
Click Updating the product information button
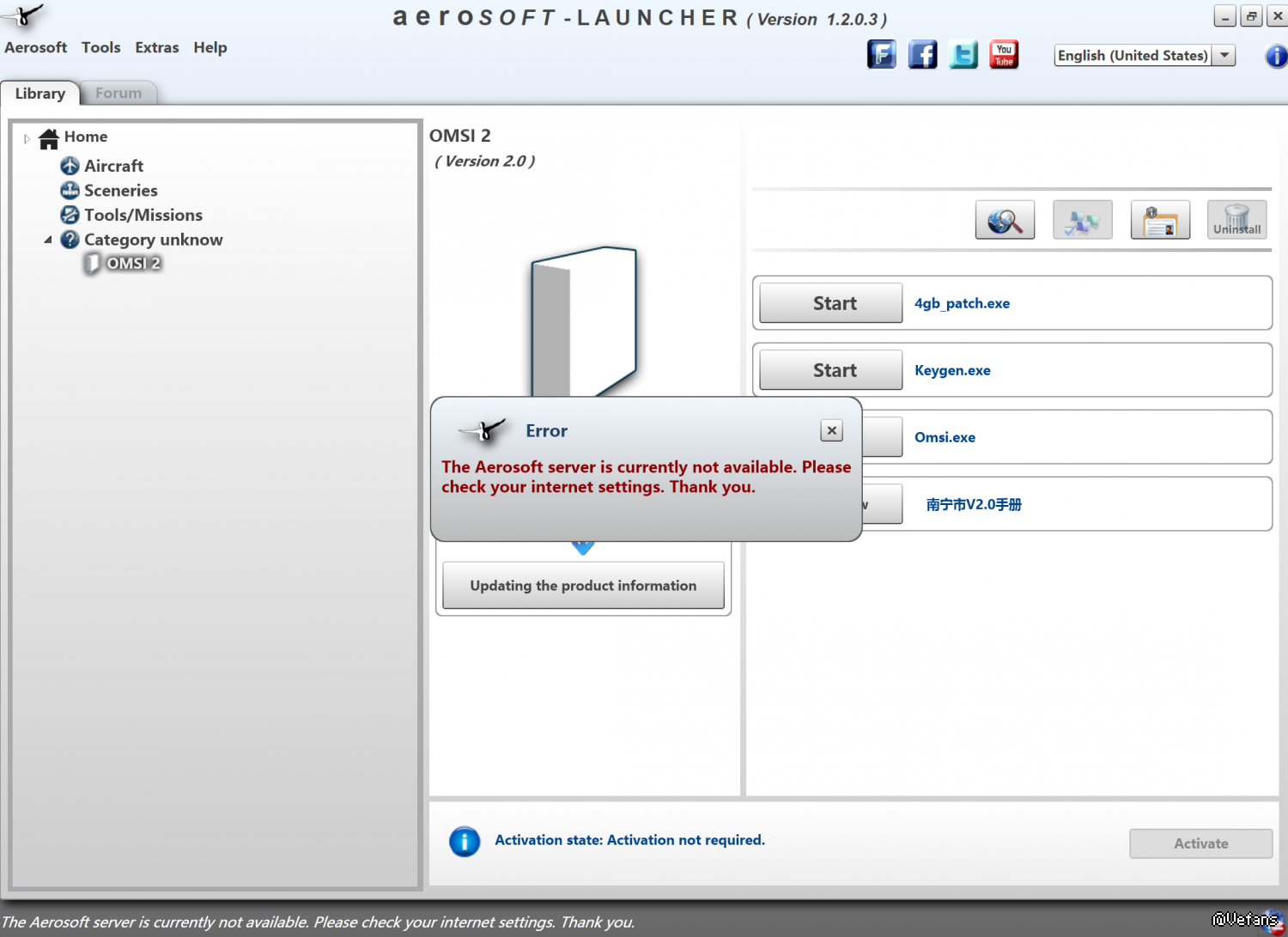(583, 586)
